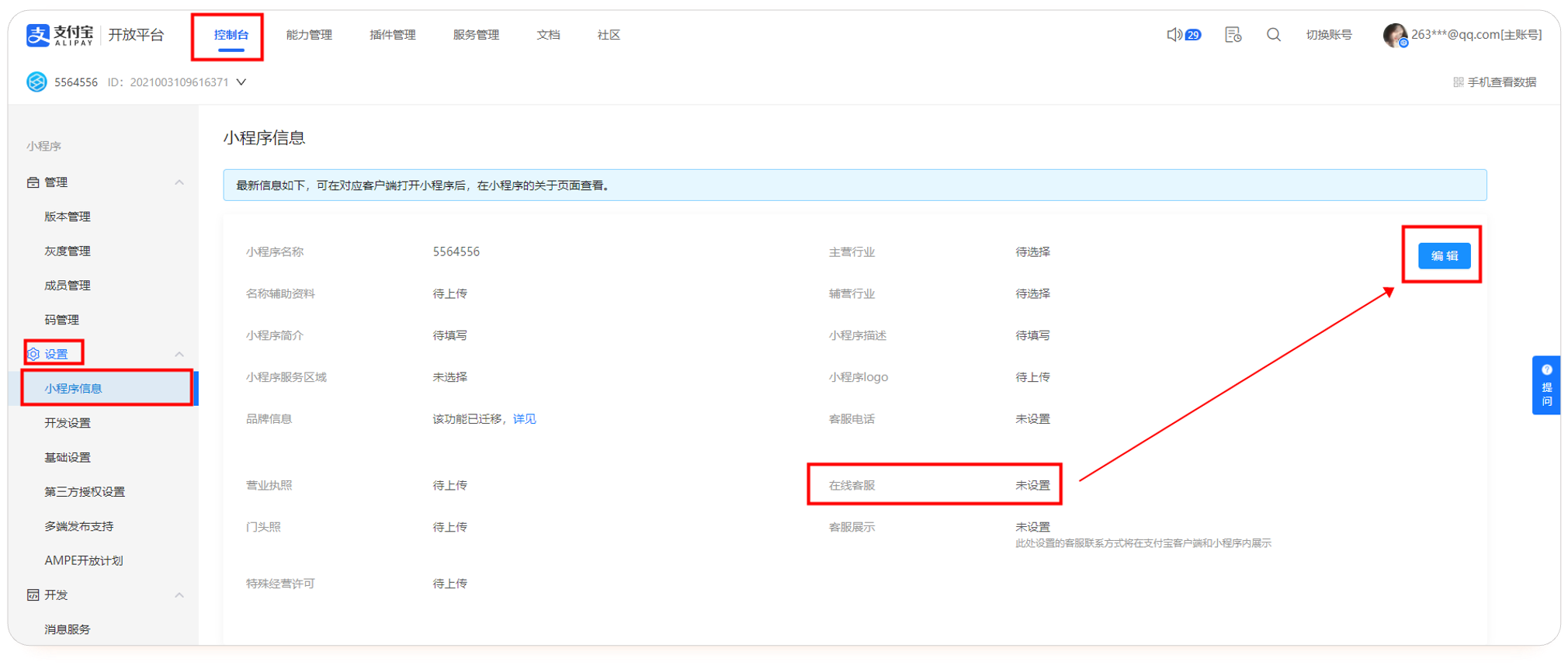The height and width of the screenshot is (669, 1568).
Task: Open the 插件管理 tab
Action: 393,35
